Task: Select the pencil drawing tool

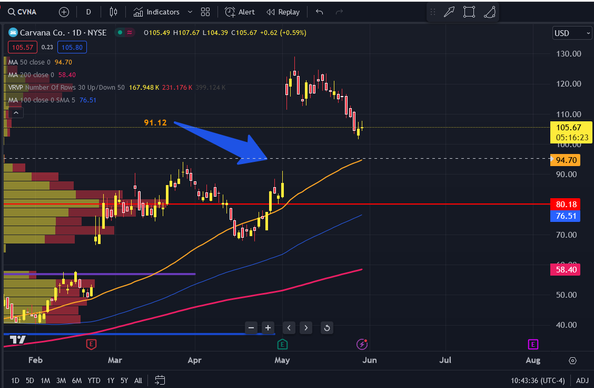Action: pyautogui.click(x=449, y=12)
